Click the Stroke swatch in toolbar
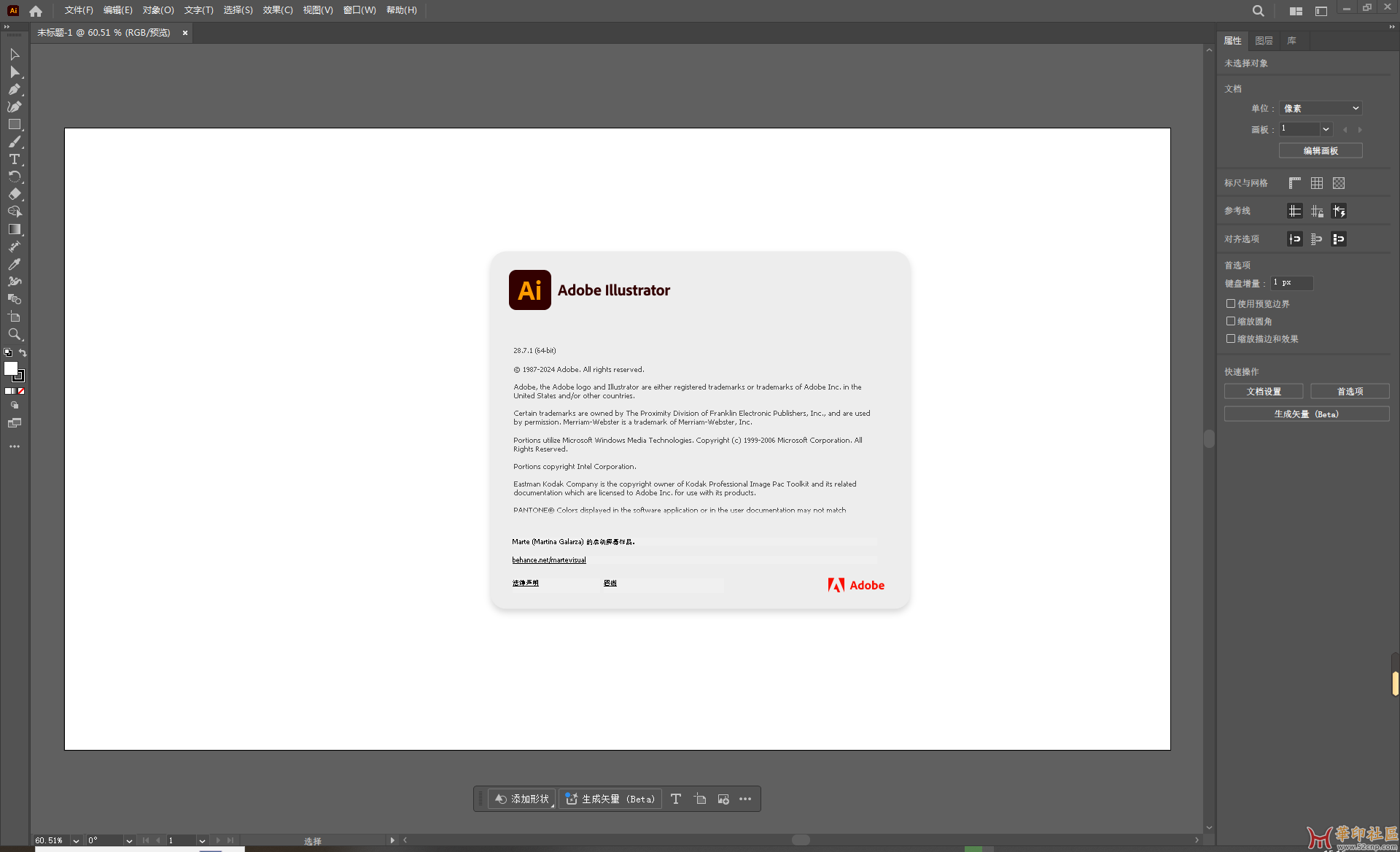 (18, 376)
